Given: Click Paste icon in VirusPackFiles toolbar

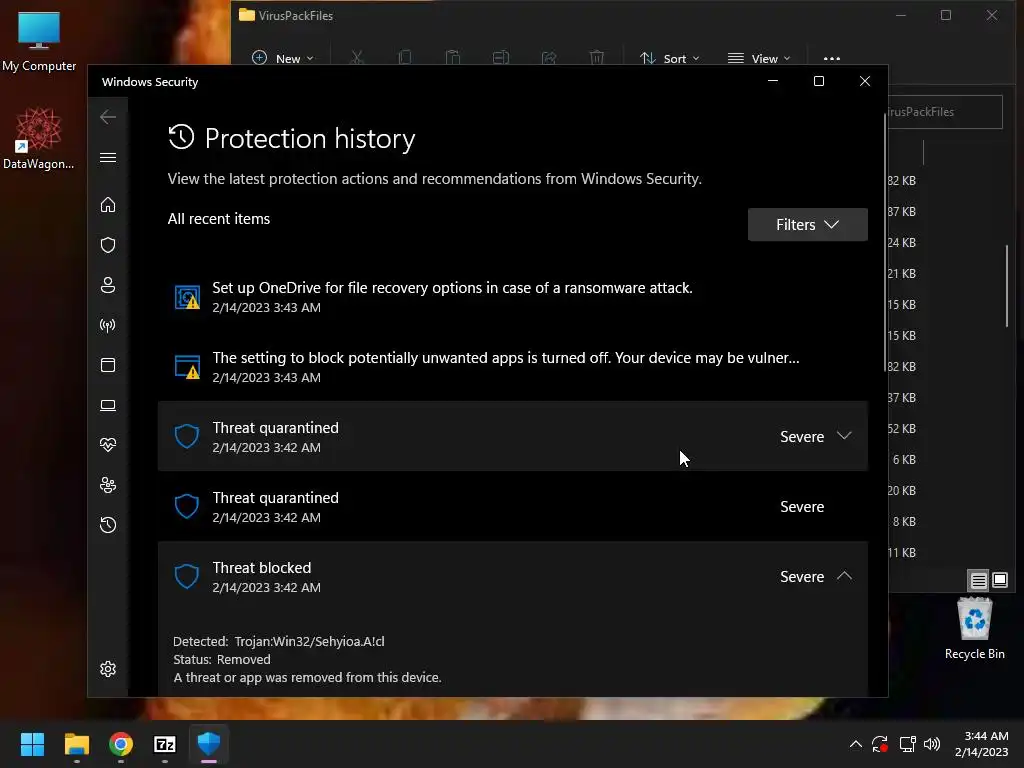Looking at the screenshot, I should pos(453,58).
